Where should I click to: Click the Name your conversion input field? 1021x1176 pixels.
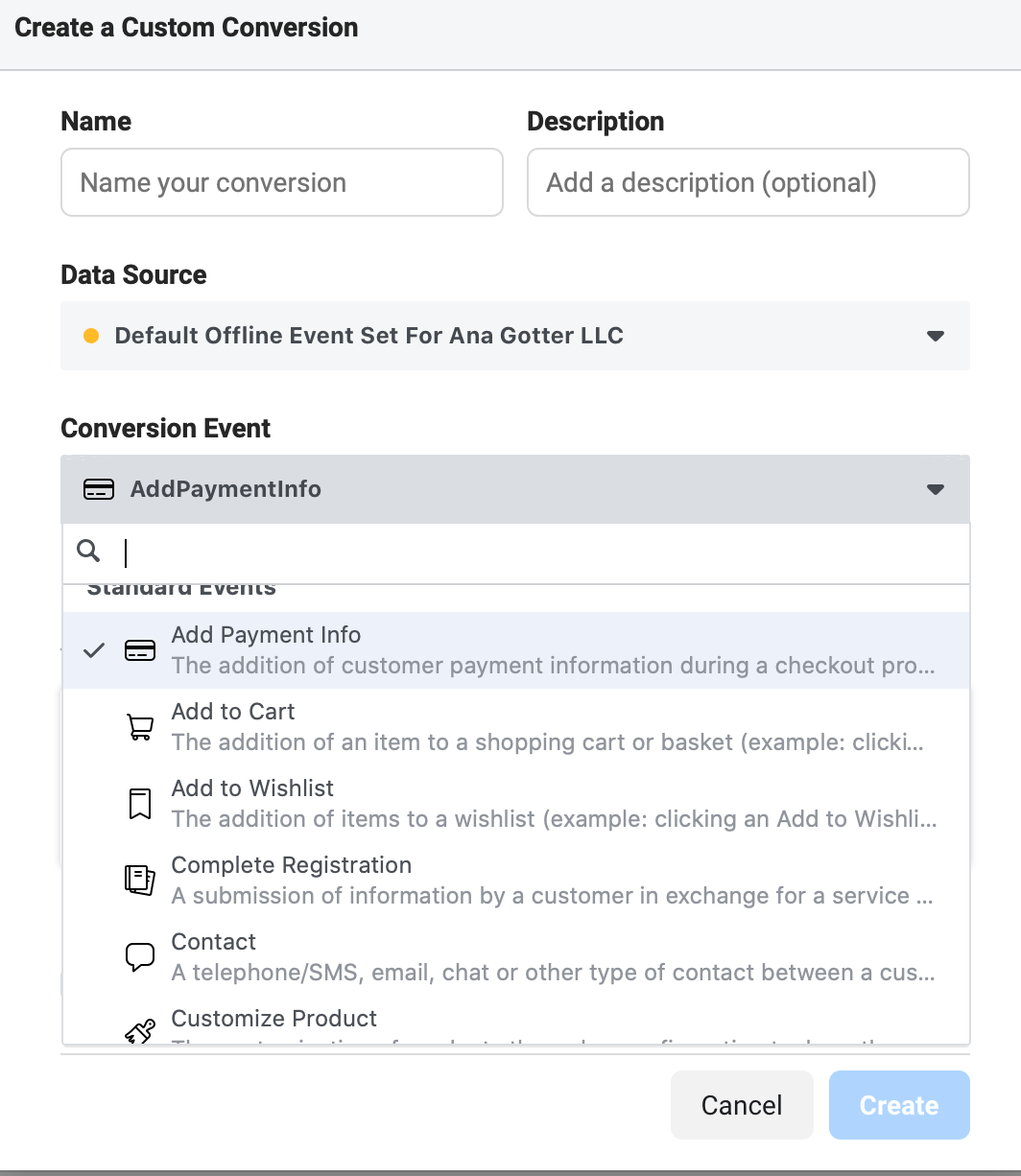coord(281,182)
